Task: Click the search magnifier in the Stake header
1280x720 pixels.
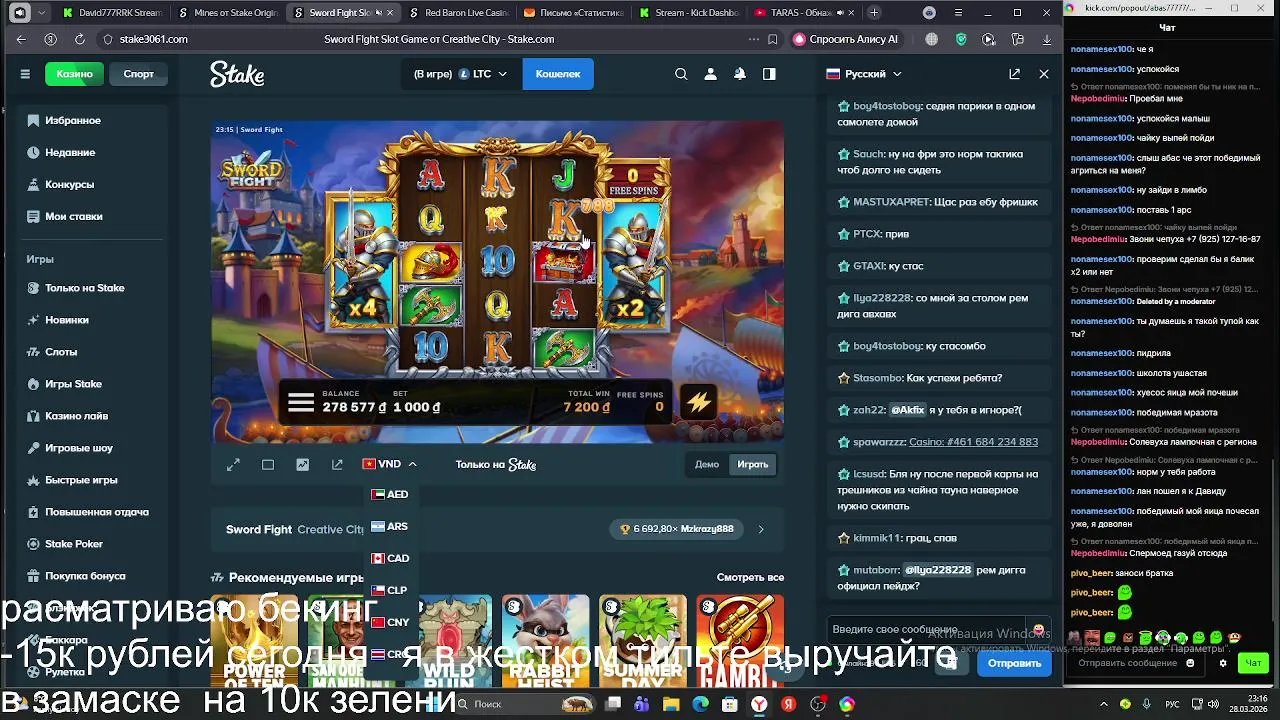Action: (x=681, y=74)
